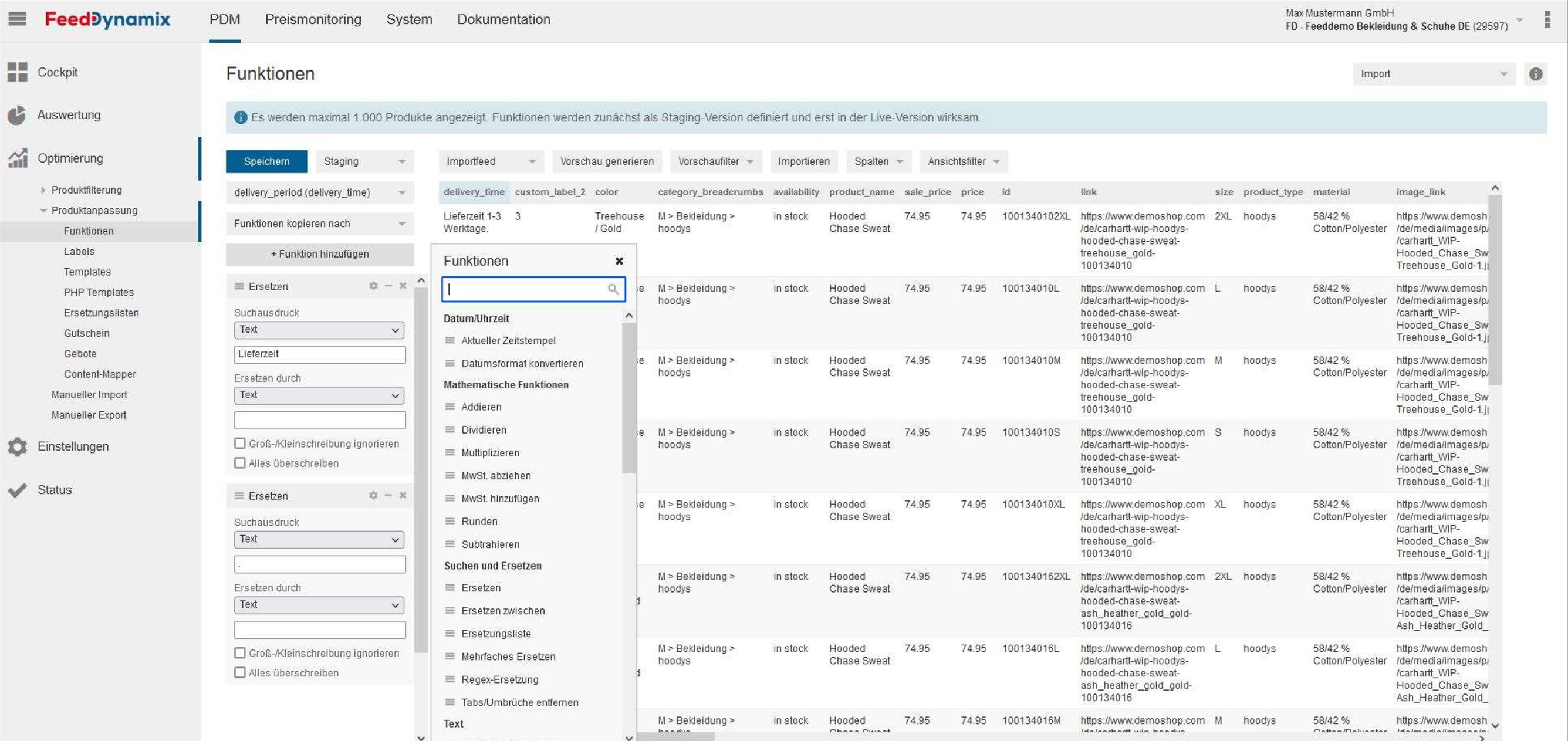Viewport: 1568px width, 741px height.
Task: Toggle second Groß-/Kleinschreibung ignorieren checkbox
Action: (x=240, y=653)
